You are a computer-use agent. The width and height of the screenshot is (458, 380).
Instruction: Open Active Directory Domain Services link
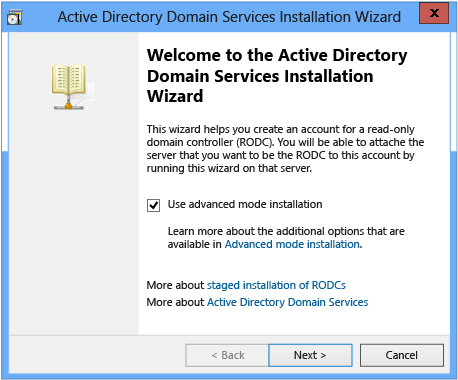(x=287, y=302)
